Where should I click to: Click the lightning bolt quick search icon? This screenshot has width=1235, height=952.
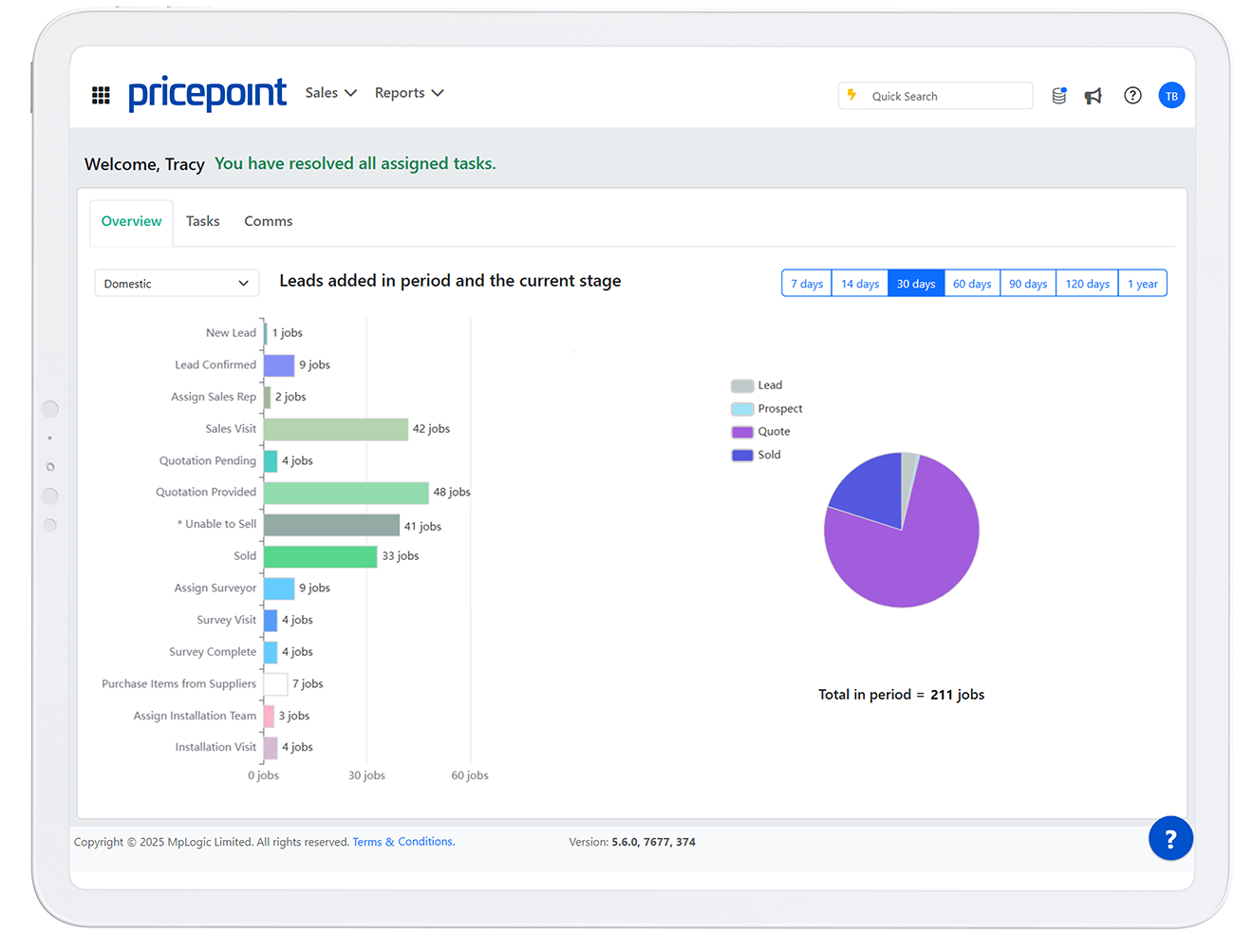pos(851,96)
